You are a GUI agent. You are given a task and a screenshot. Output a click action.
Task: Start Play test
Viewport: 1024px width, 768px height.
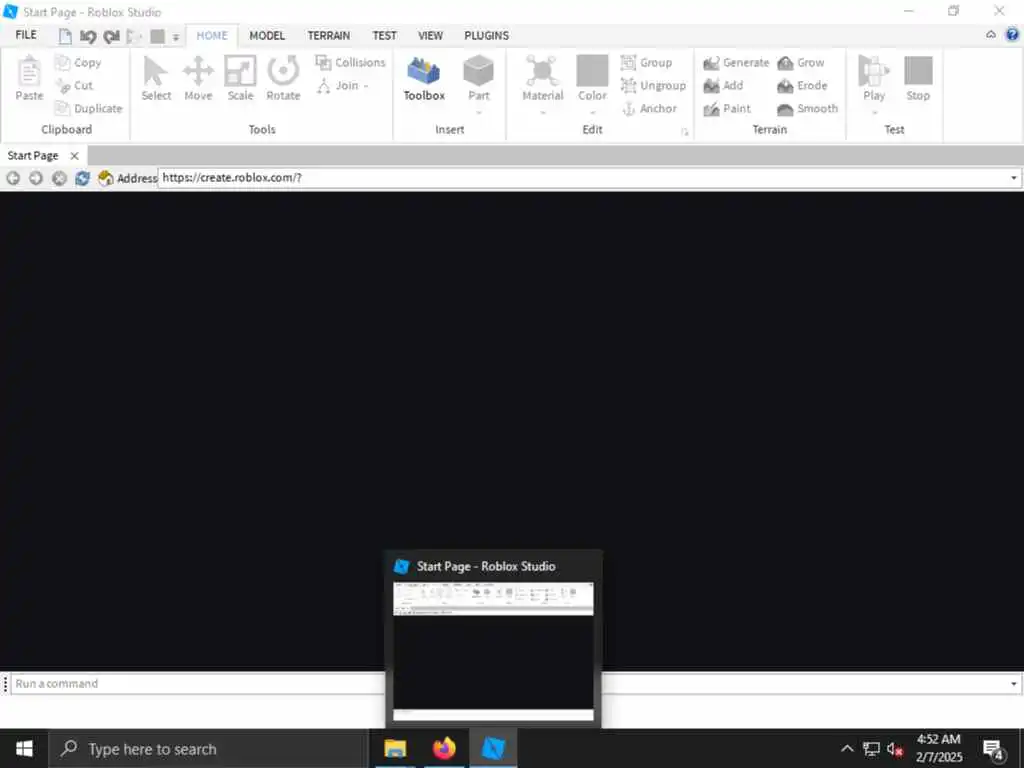874,78
